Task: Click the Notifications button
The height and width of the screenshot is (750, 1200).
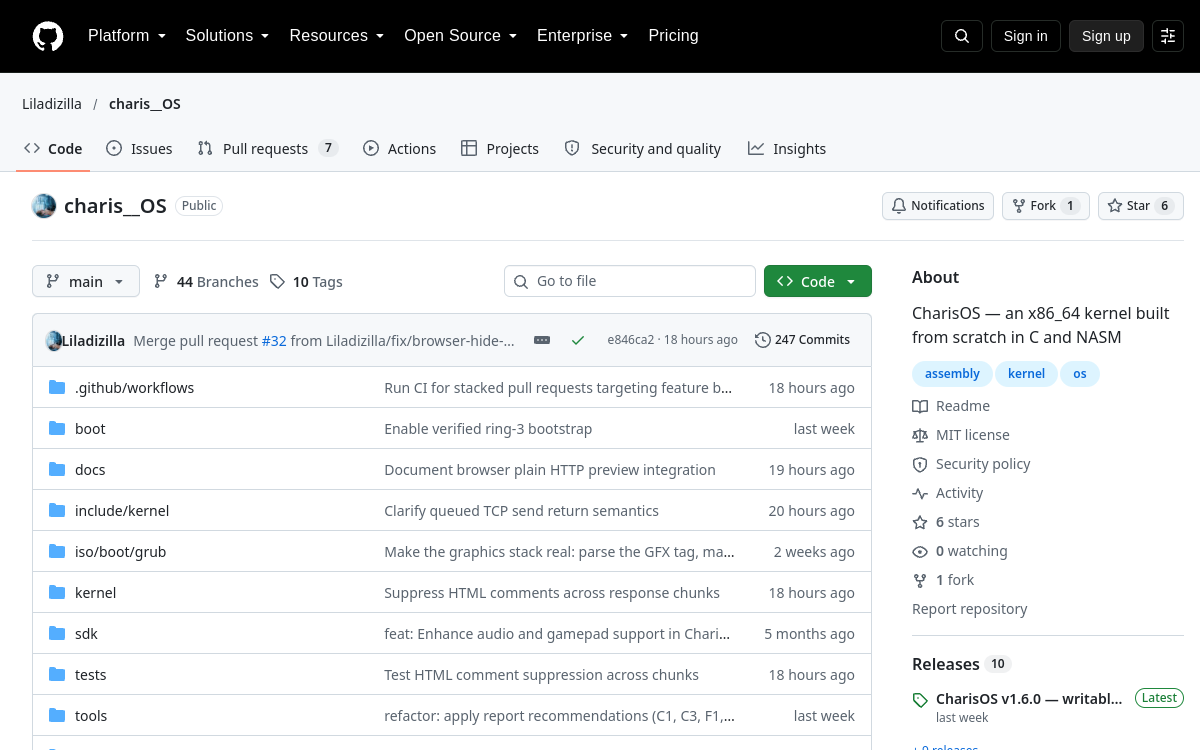Action: pyautogui.click(x=938, y=206)
